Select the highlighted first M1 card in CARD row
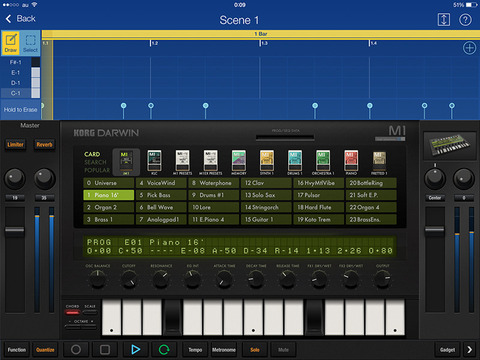Viewport: 480px width, 360px height. coord(126,162)
